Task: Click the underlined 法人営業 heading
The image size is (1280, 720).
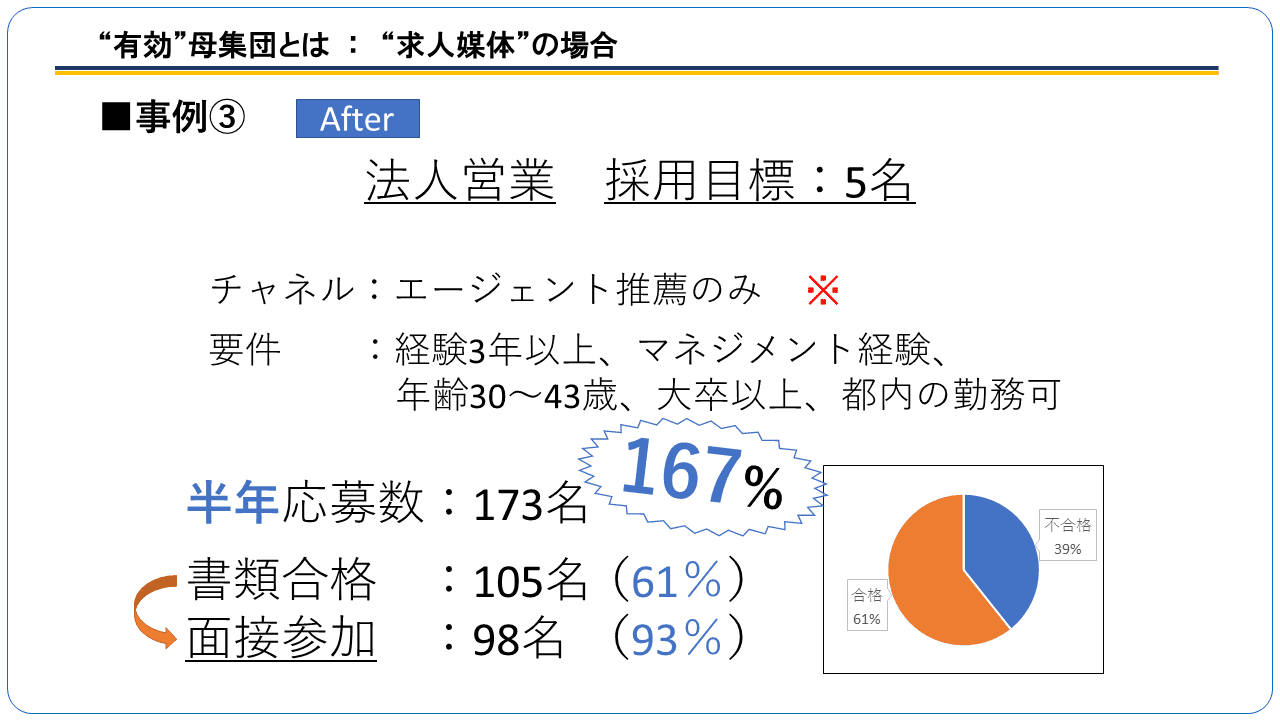Action: click(460, 182)
